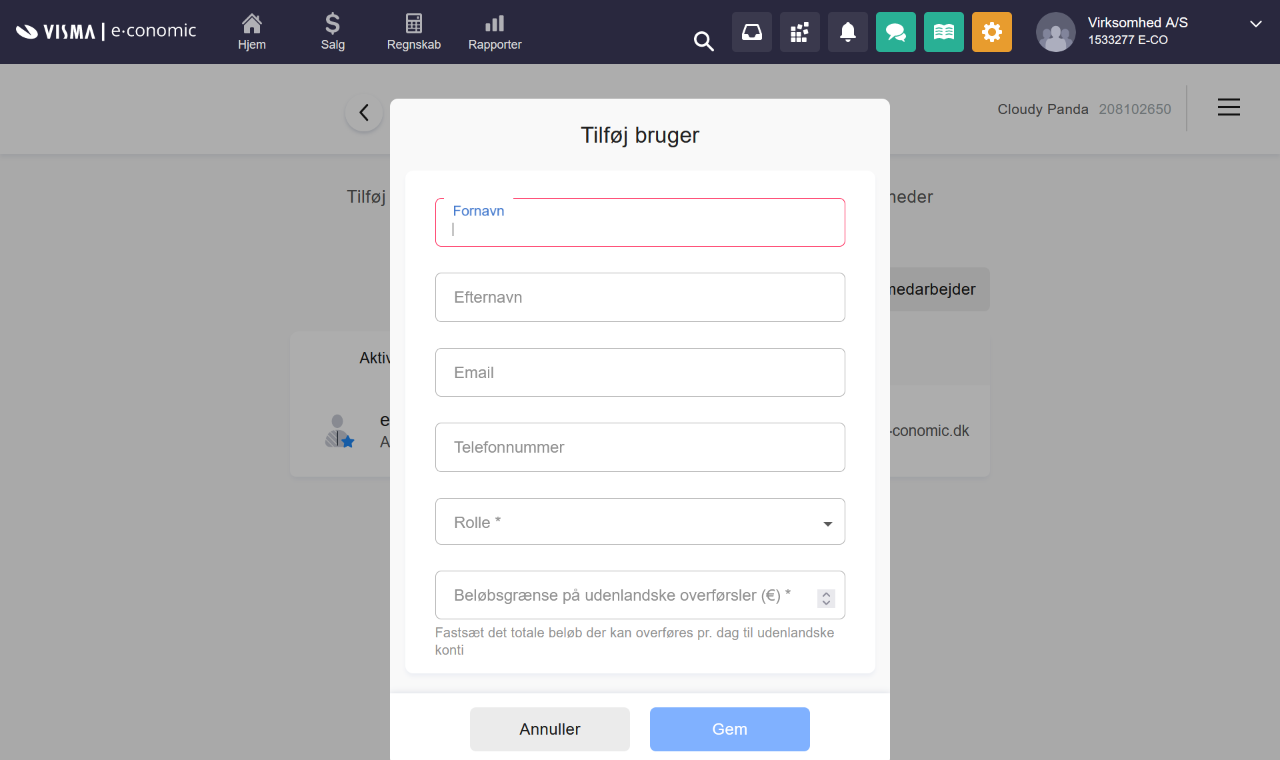Click the admin user star icon
Viewport: 1280px width, 760px height.
340,431
